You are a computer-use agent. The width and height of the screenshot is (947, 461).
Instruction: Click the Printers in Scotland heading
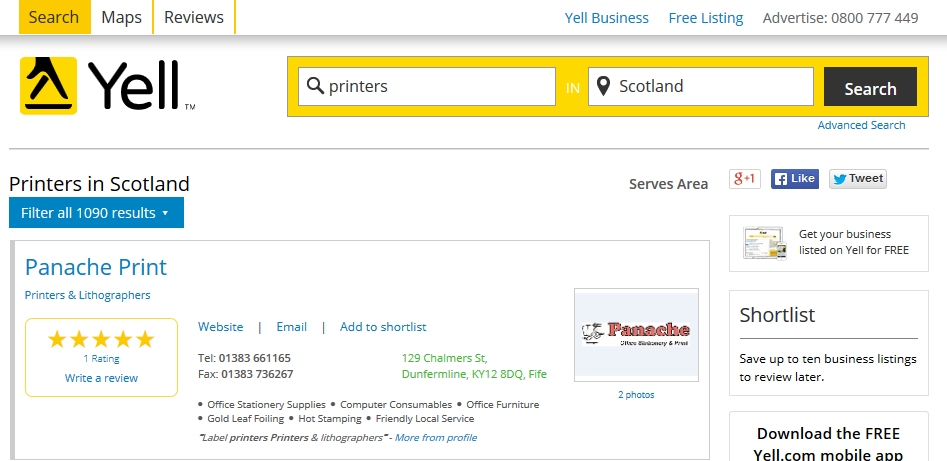(x=99, y=183)
